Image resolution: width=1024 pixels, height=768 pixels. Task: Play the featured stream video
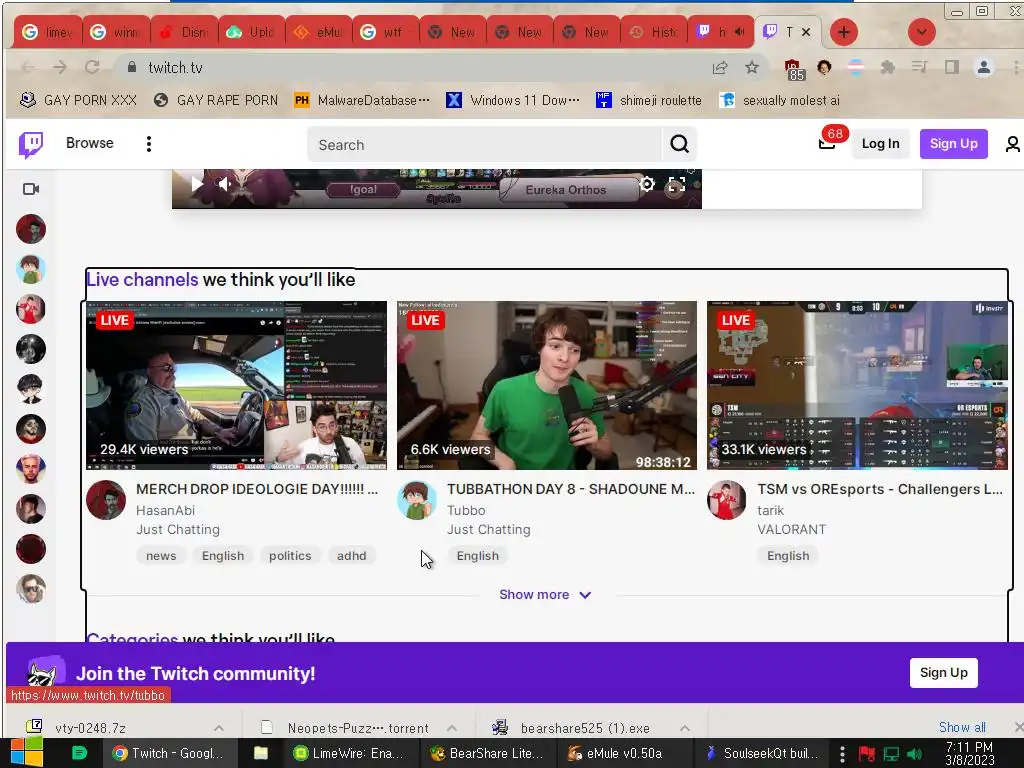tap(197, 184)
